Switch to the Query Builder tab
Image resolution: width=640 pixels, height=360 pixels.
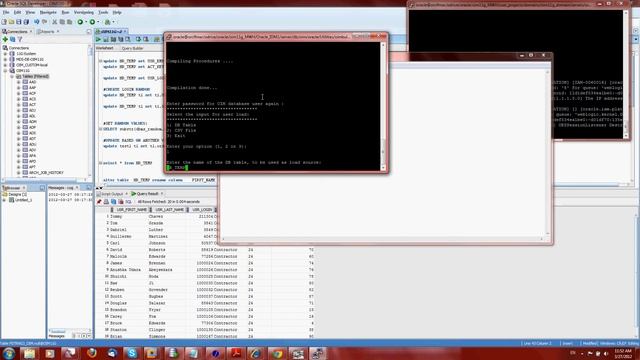point(132,48)
